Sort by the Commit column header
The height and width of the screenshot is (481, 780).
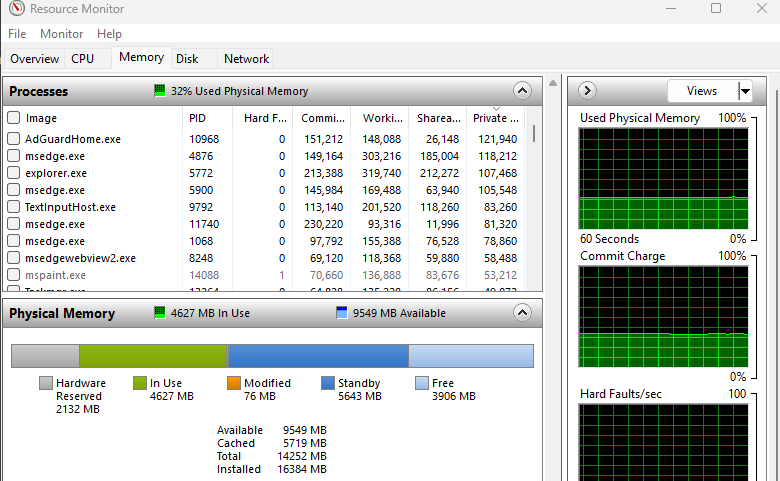(x=322, y=118)
